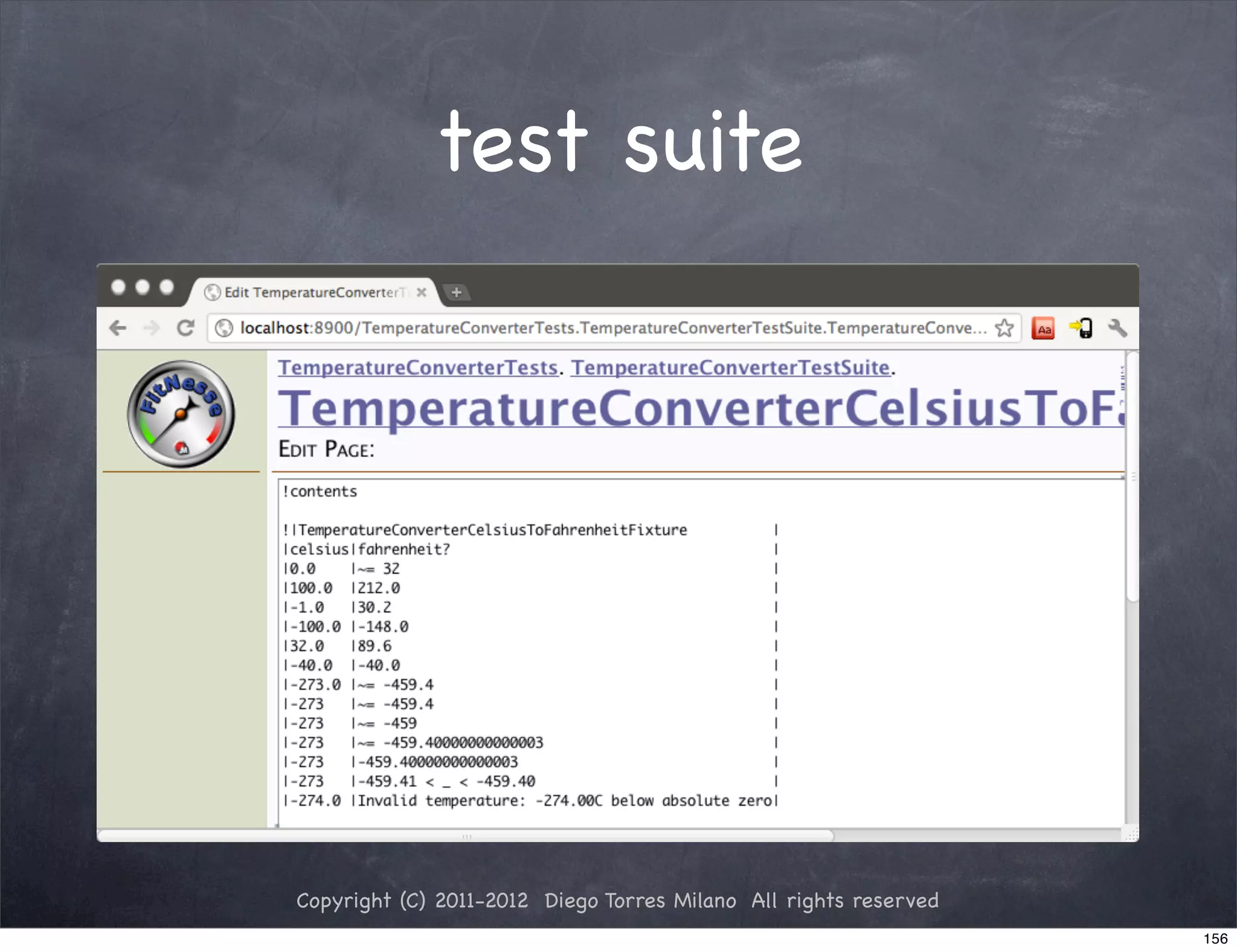Select the Edit TemperatureConverter tab

pyautogui.click(x=311, y=292)
